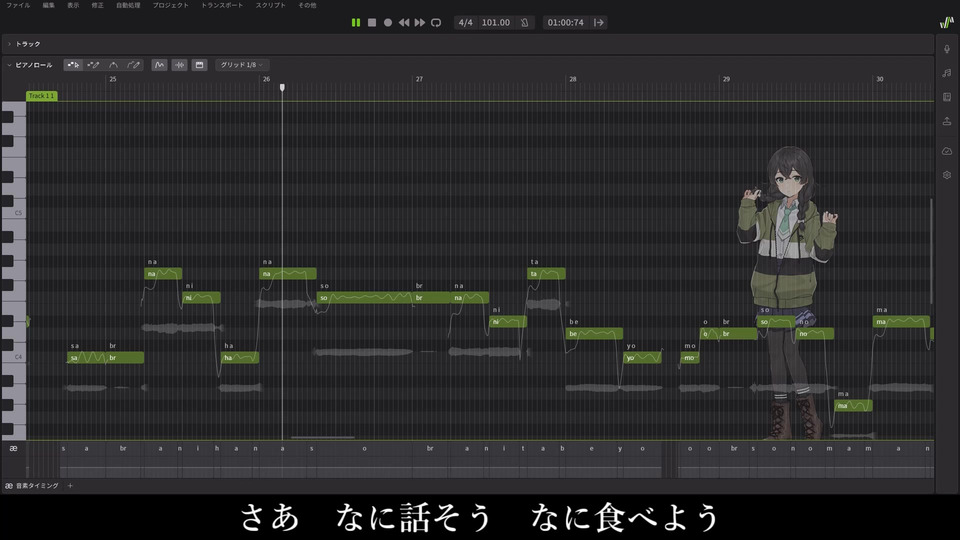Viewport: 960px width, 540px height.
Task: Open the プロジェクト menu
Action: [171, 5]
